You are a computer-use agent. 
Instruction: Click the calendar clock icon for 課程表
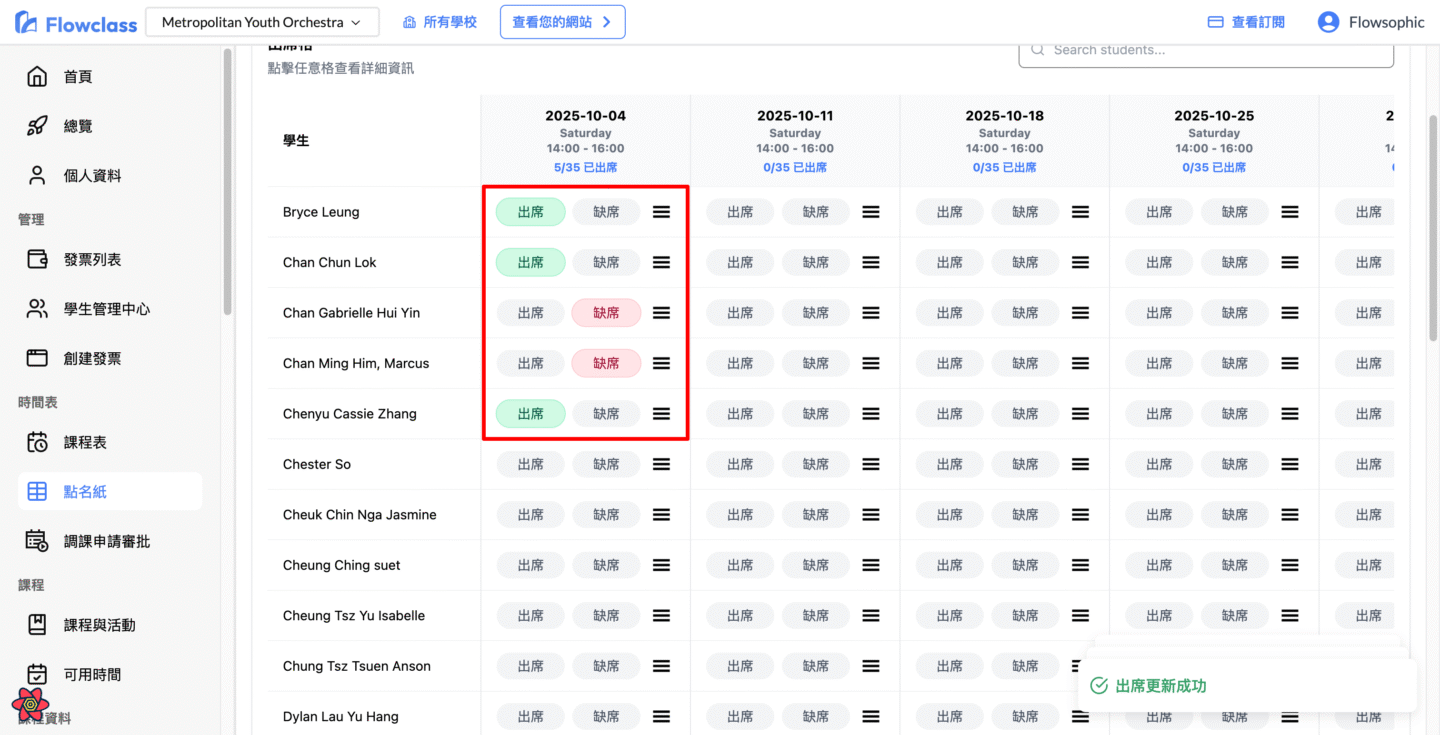tap(37, 442)
